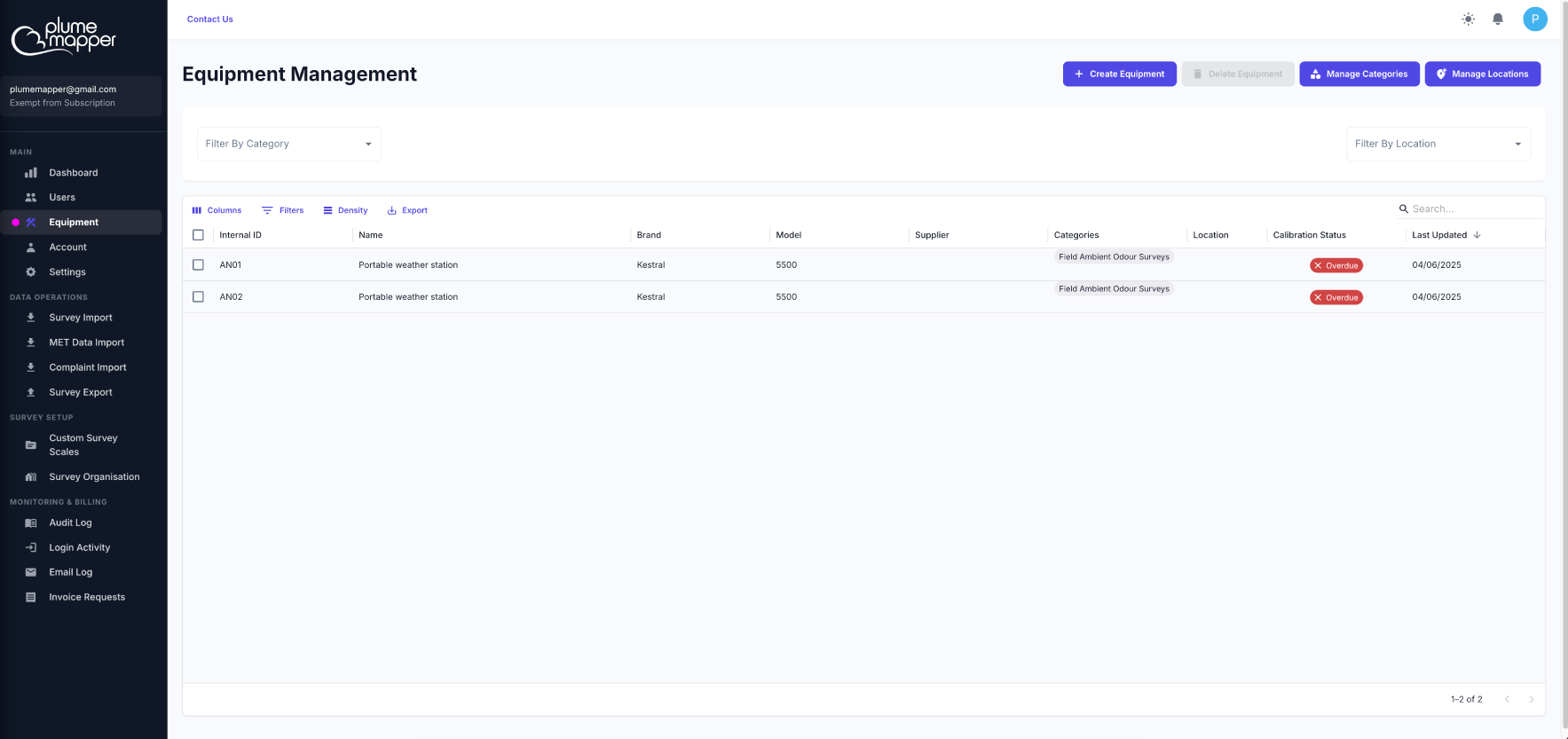
Task: Open the Export menu
Action: point(407,210)
